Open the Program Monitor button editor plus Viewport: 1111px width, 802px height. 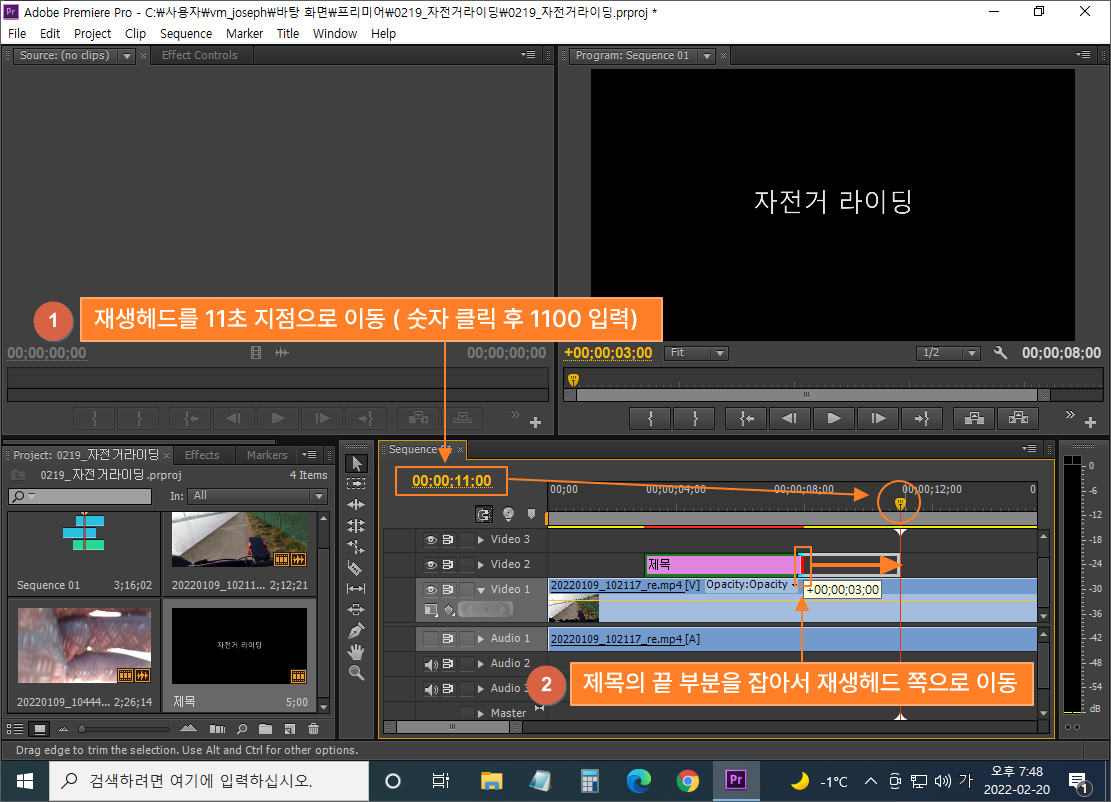point(1090,422)
